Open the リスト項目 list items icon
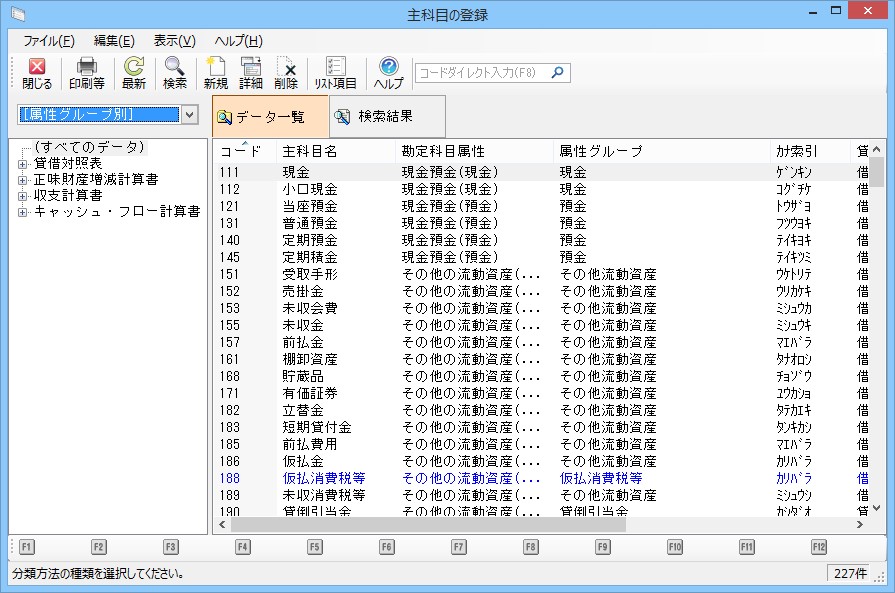This screenshot has height=593, width=895. tap(336, 73)
